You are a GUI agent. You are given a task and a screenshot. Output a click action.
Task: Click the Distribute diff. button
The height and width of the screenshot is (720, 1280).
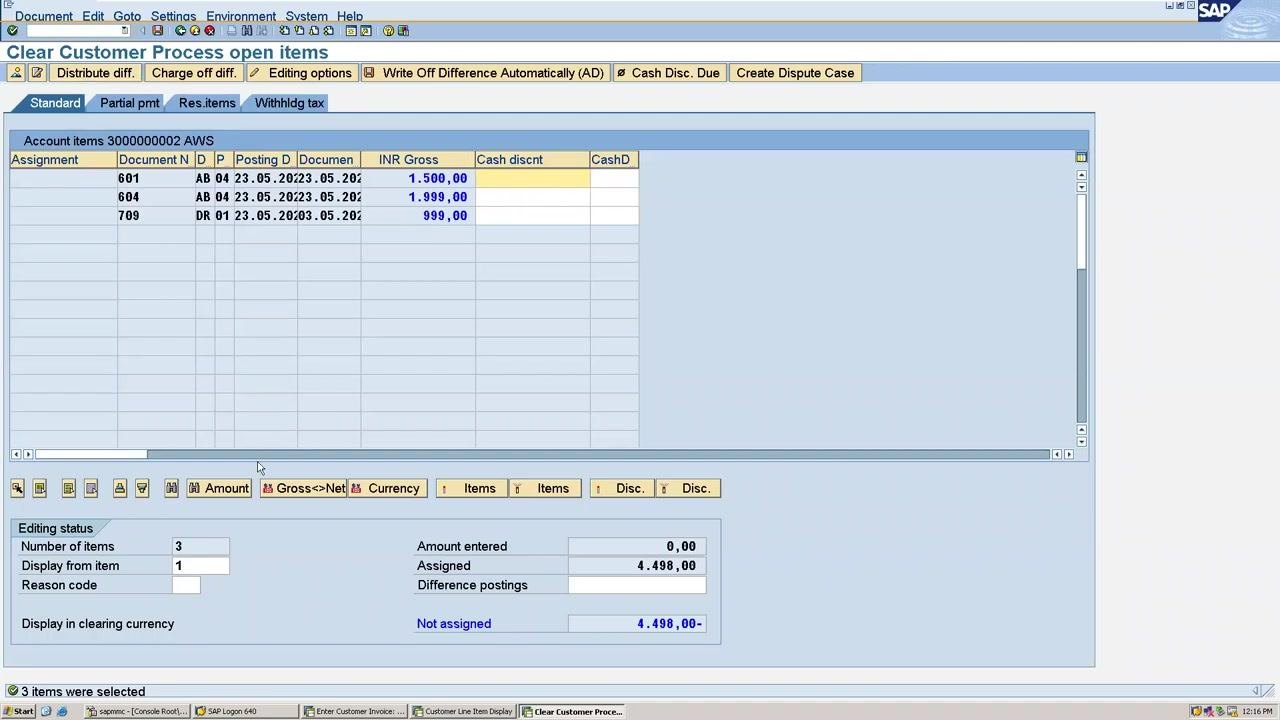tap(95, 73)
